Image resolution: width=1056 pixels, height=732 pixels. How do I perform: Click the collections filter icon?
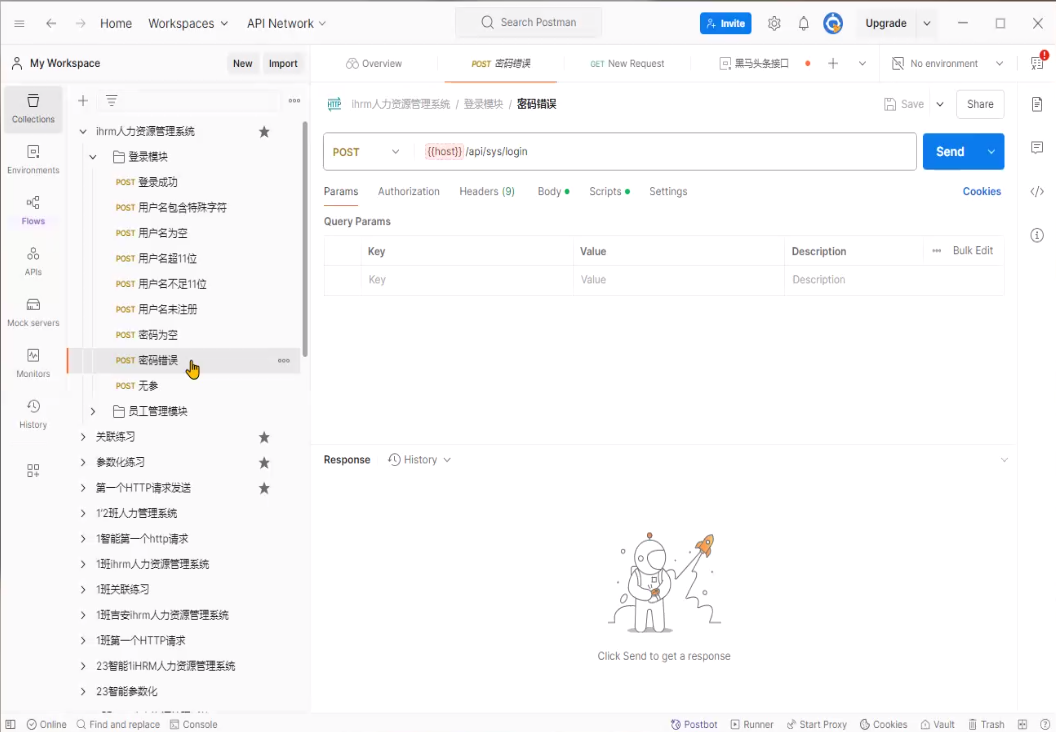click(111, 100)
